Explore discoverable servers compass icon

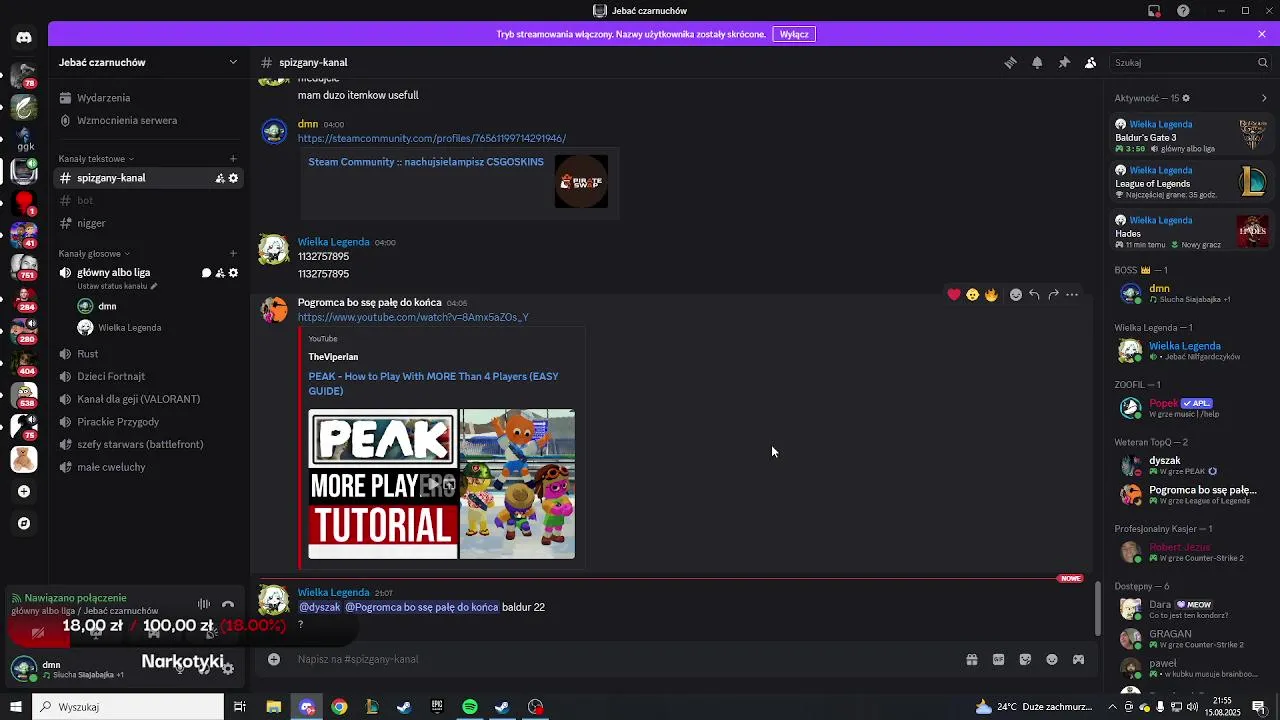24,523
